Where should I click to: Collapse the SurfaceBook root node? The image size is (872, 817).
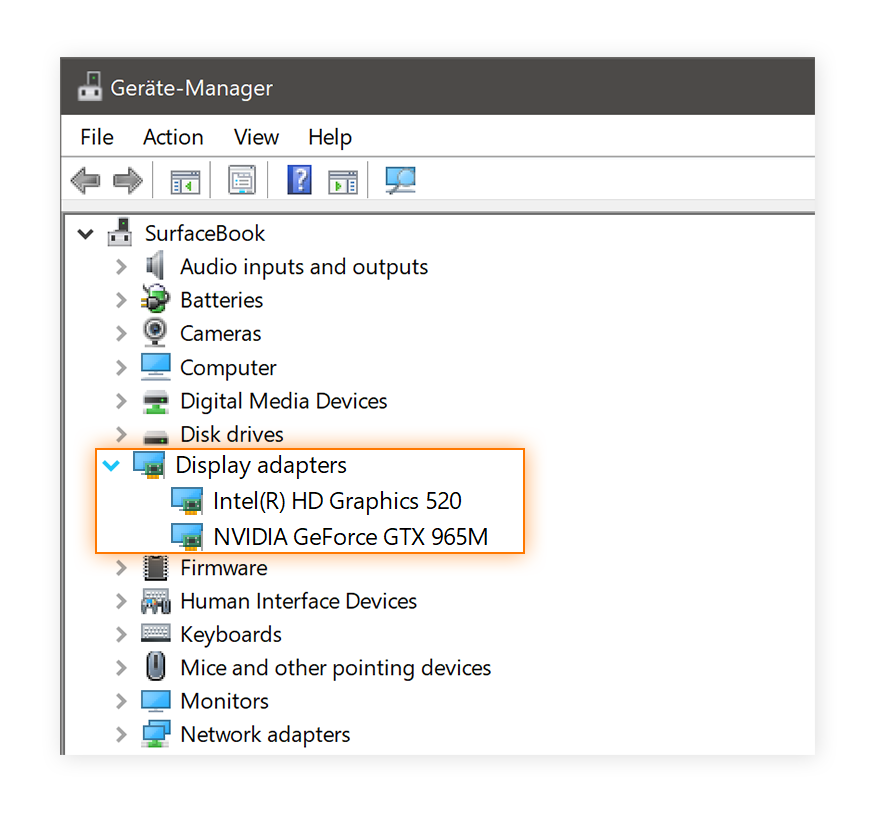pyautogui.click(x=85, y=233)
